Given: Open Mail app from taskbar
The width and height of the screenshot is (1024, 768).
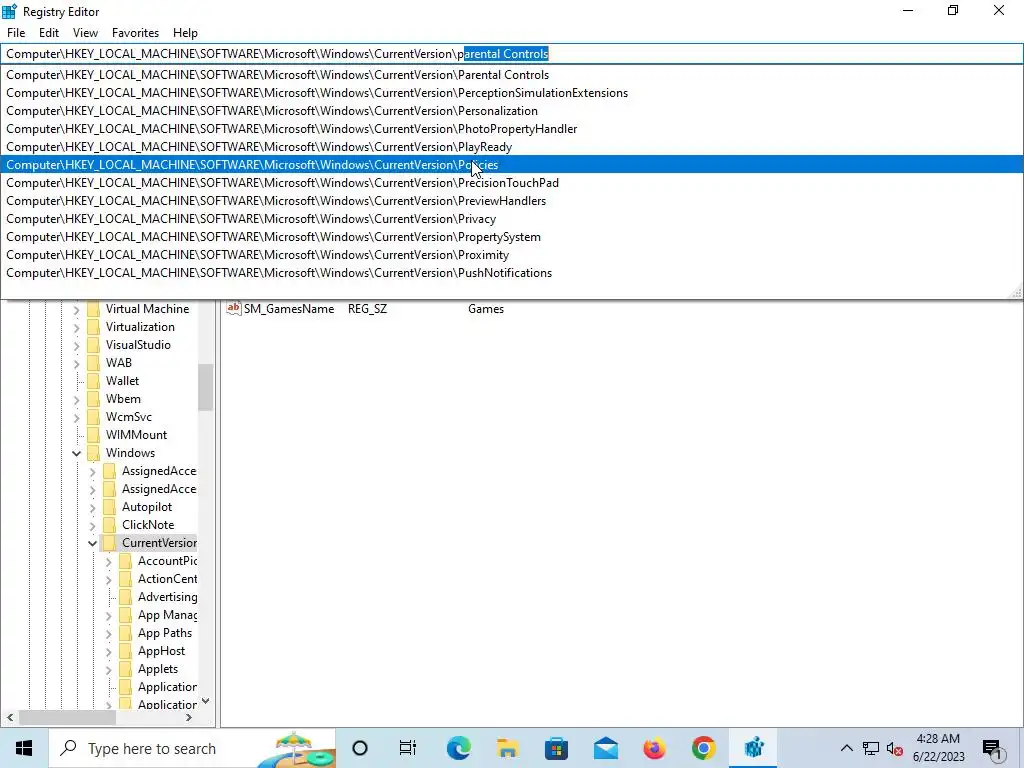Looking at the screenshot, I should 605,748.
